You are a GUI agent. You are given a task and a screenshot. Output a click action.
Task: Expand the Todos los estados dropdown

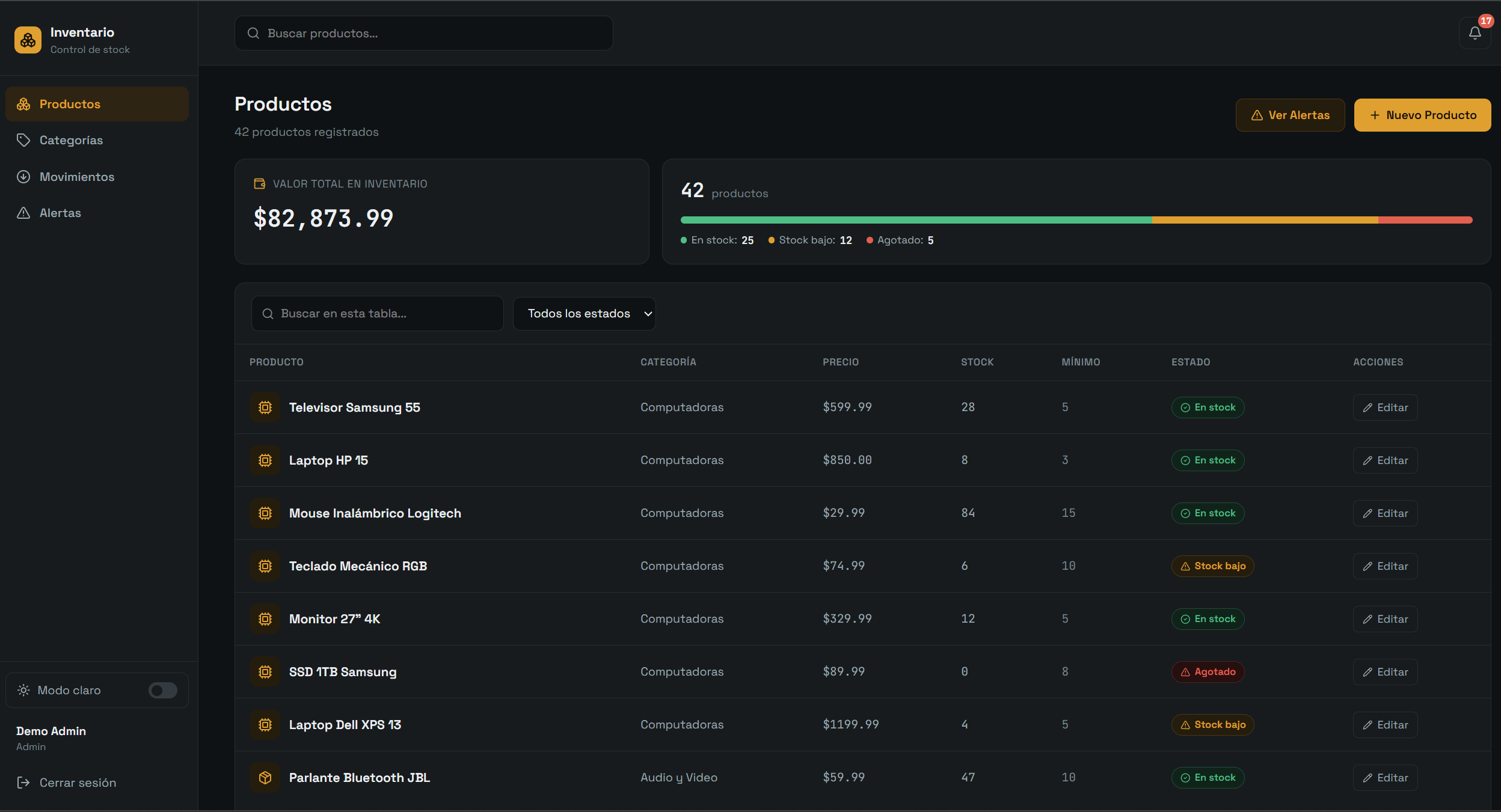pos(584,314)
